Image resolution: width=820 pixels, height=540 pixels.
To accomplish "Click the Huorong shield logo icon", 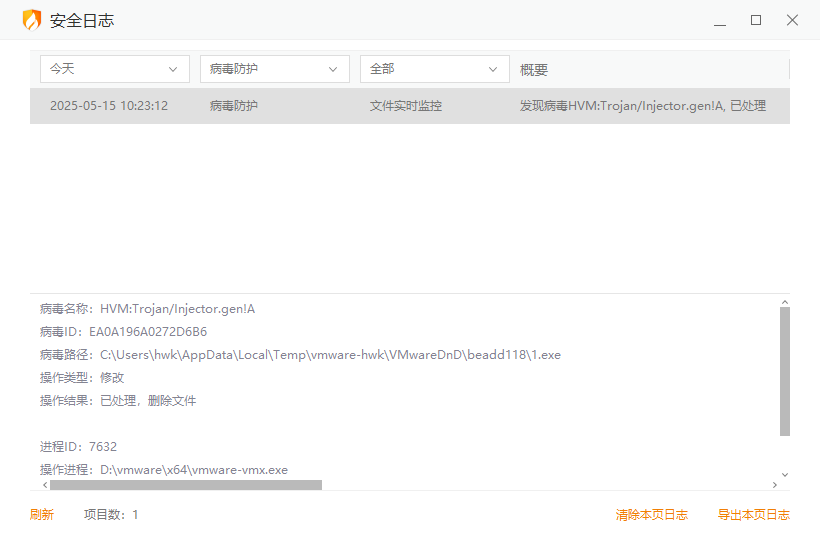I will (x=31, y=20).
